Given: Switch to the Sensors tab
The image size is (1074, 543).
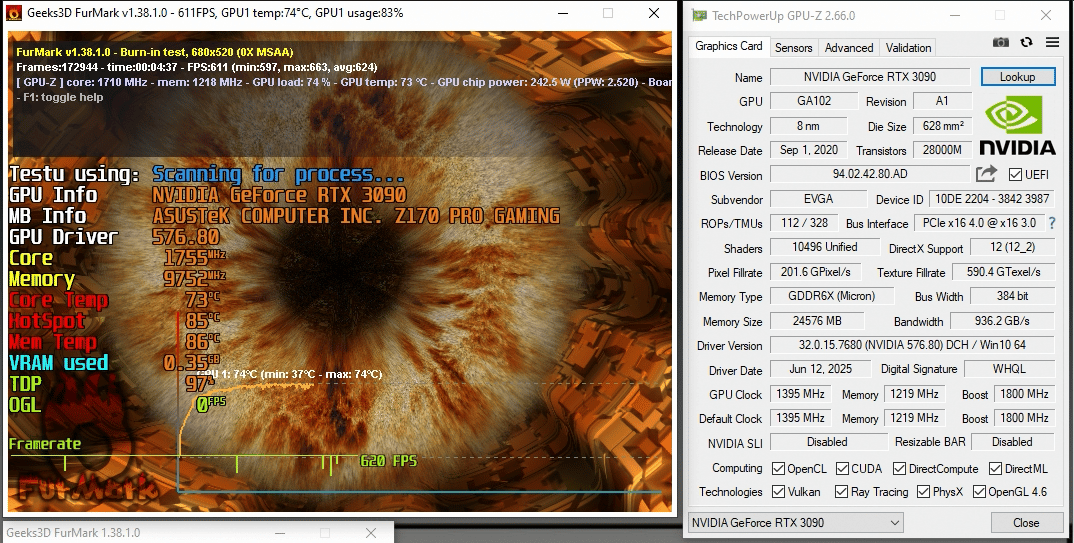Looking at the screenshot, I should pyautogui.click(x=793, y=47).
